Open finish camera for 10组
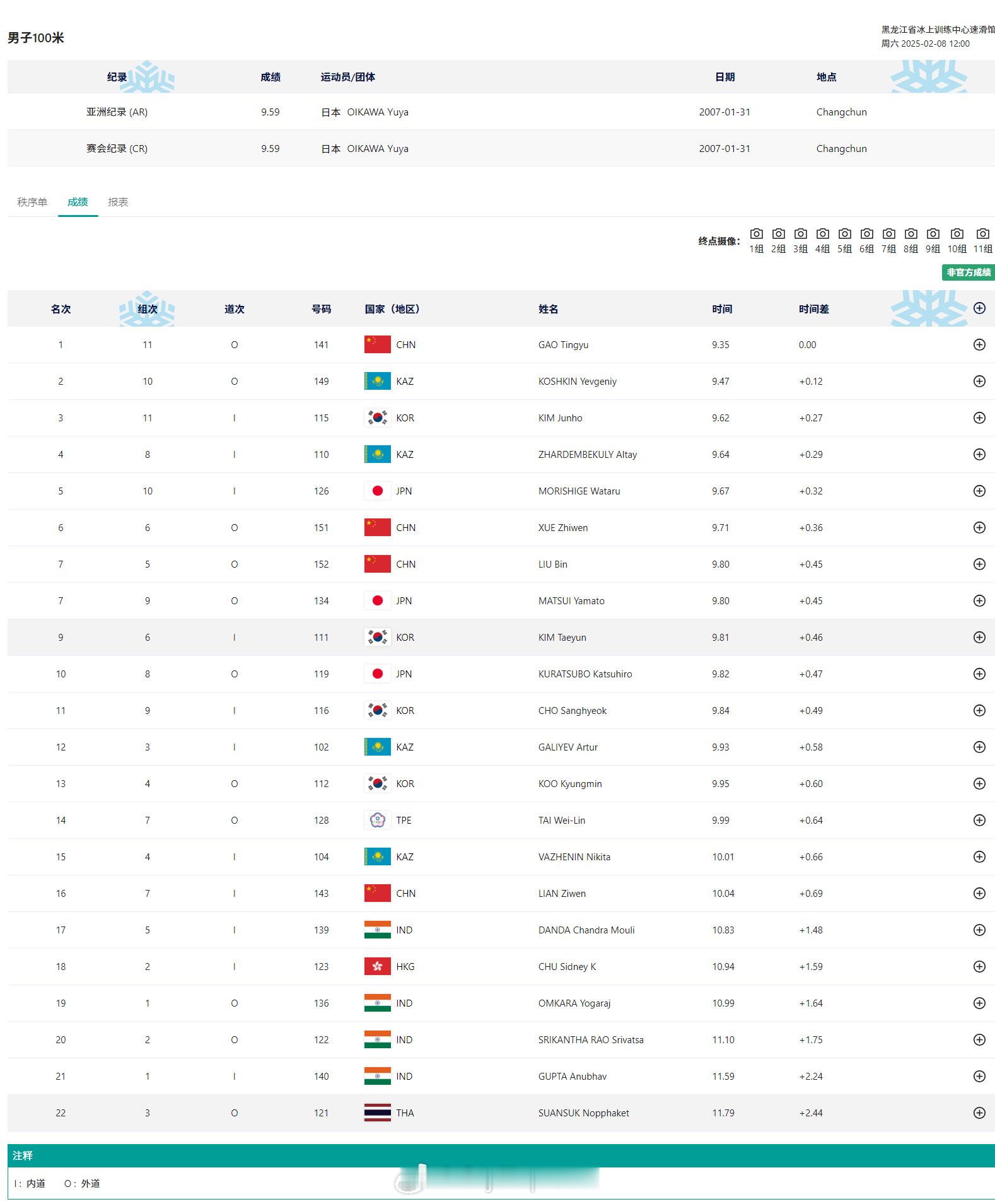 point(957,240)
